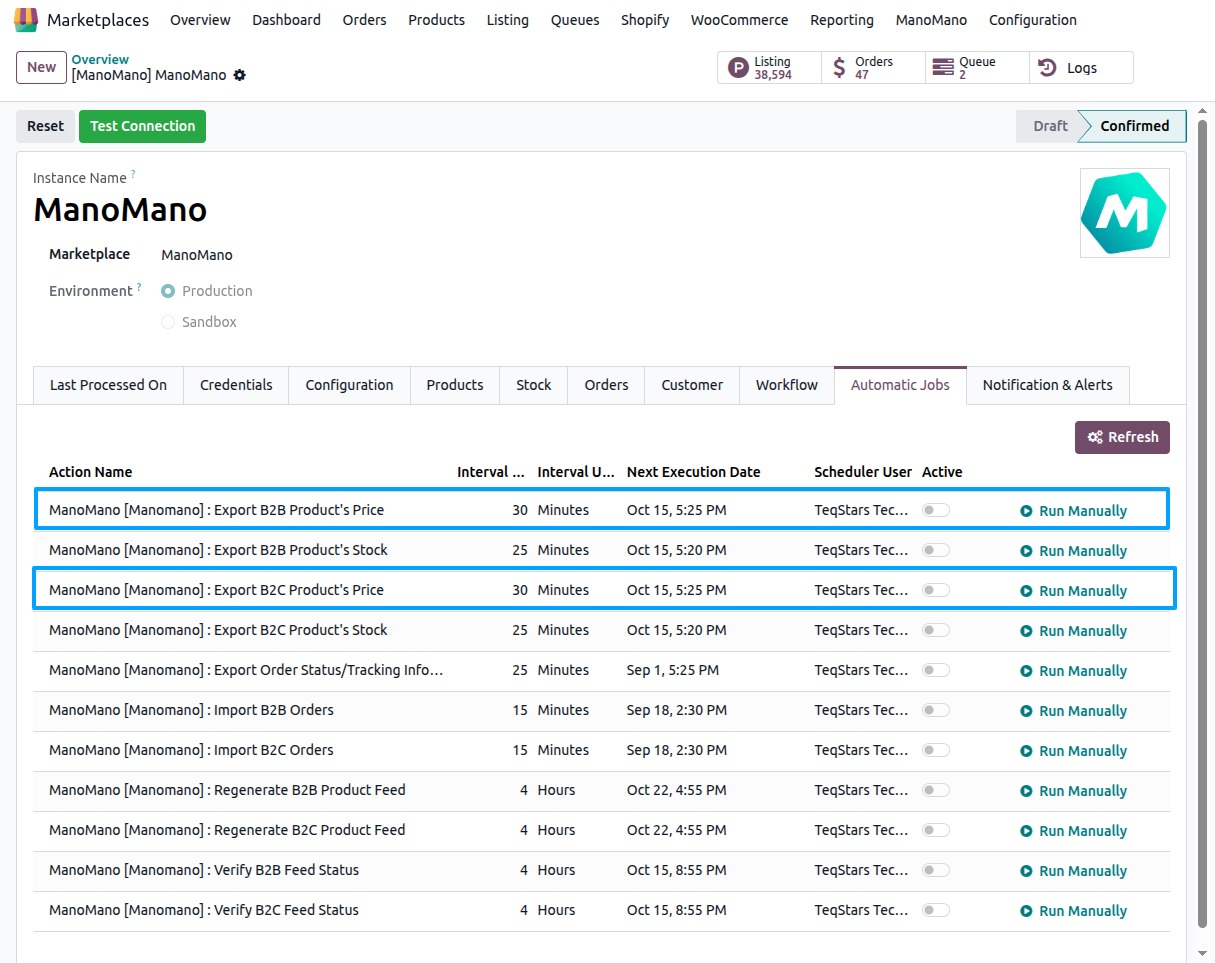Toggle Active for Export Order Status/Tracking
The width and height of the screenshot is (1215, 963).
[x=936, y=670]
